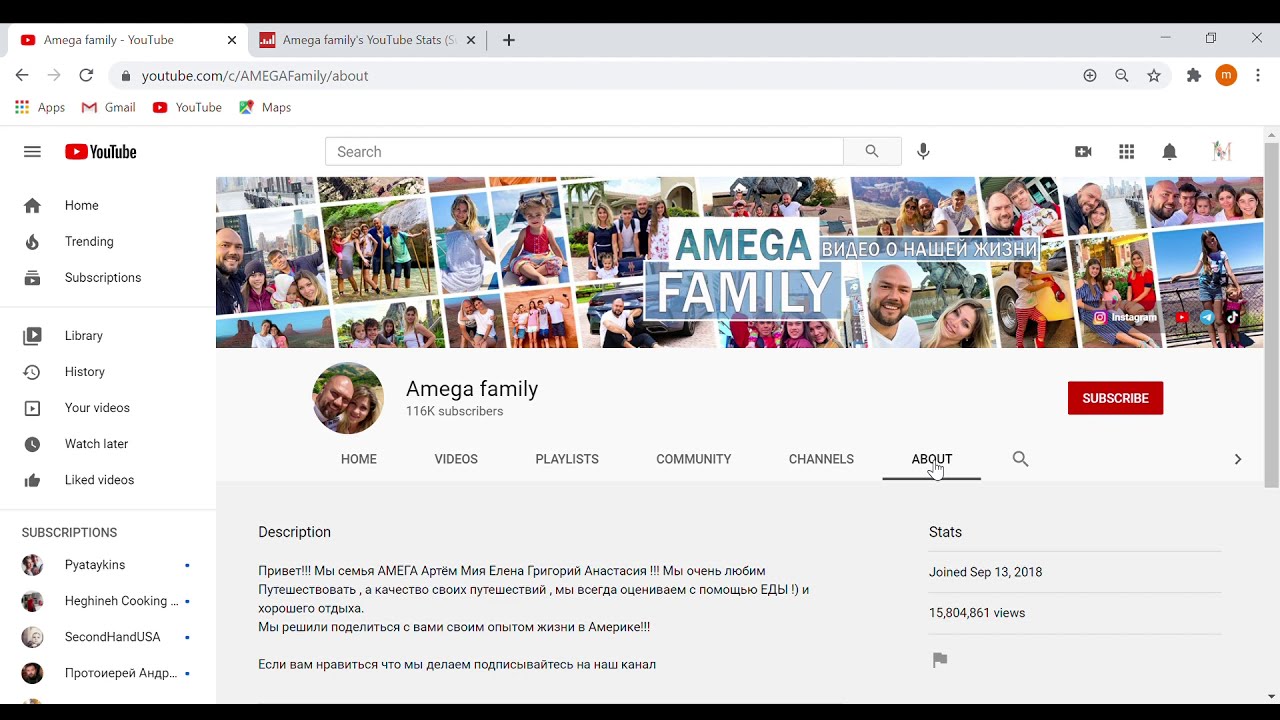
Task: Click the 15,804,861 views stat
Action: (x=977, y=613)
